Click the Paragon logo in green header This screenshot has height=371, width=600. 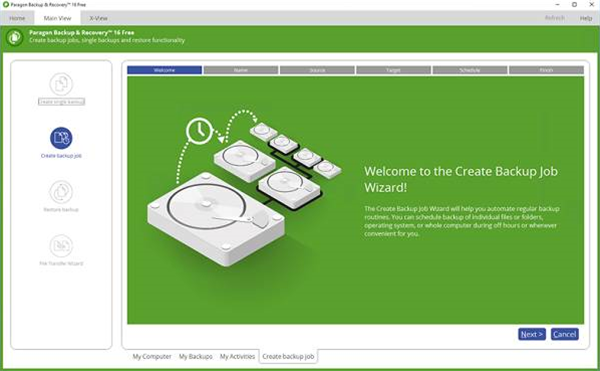click(15, 37)
